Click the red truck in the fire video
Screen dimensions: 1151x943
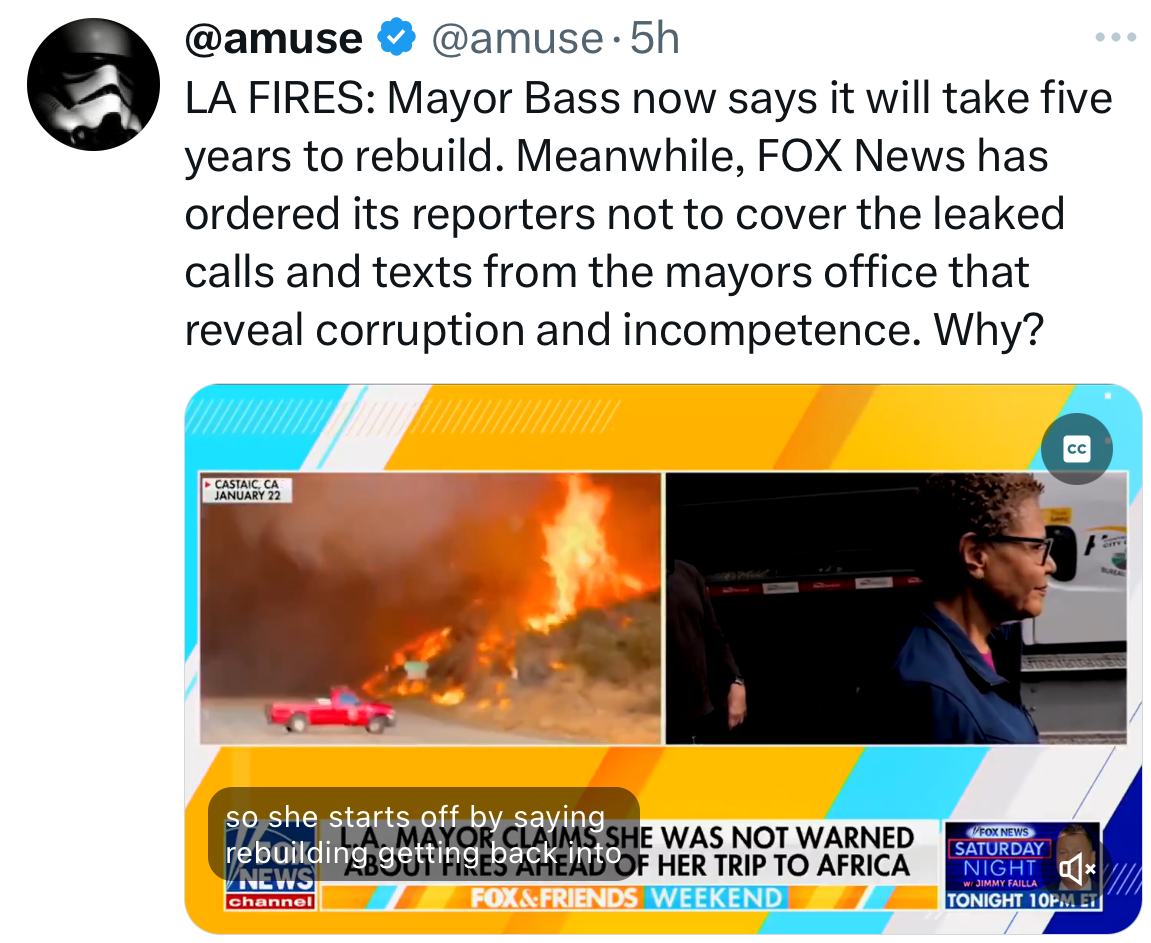(x=332, y=710)
